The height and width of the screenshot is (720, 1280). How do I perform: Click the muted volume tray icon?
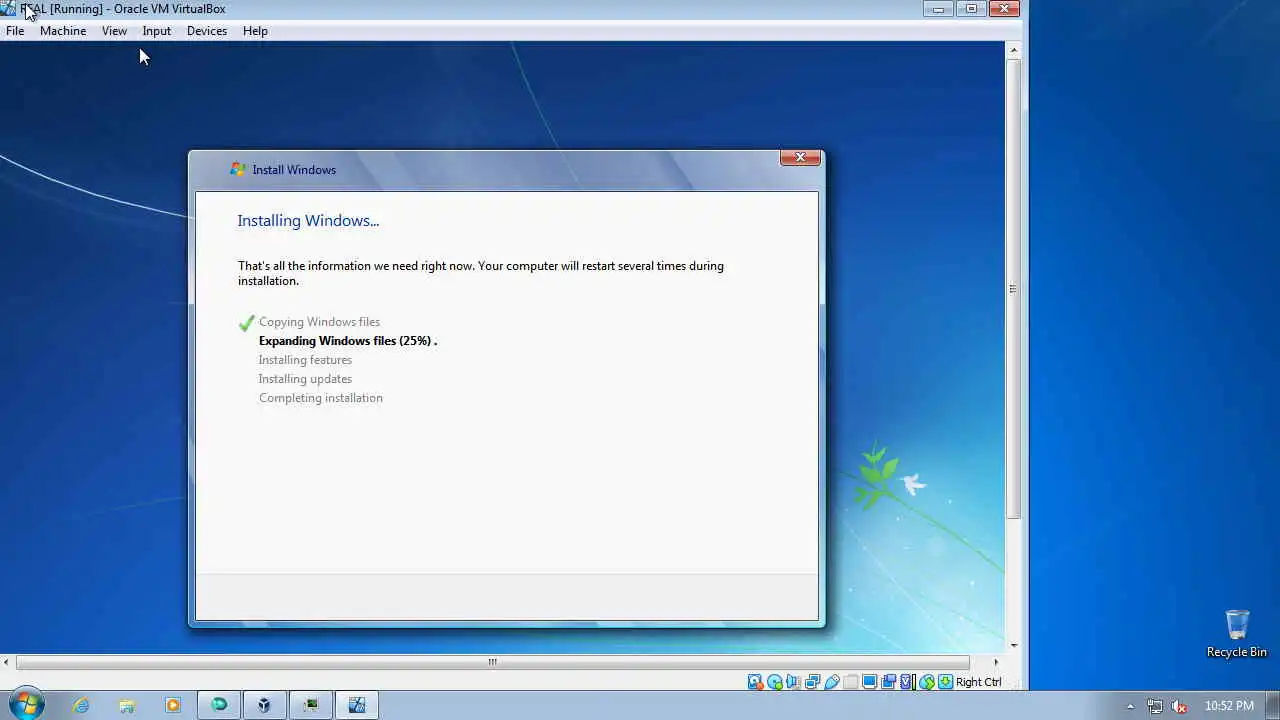click(x=1179, y=706)
